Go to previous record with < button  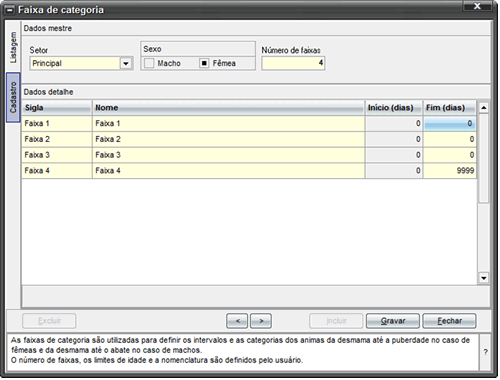[x=237, y=321]
